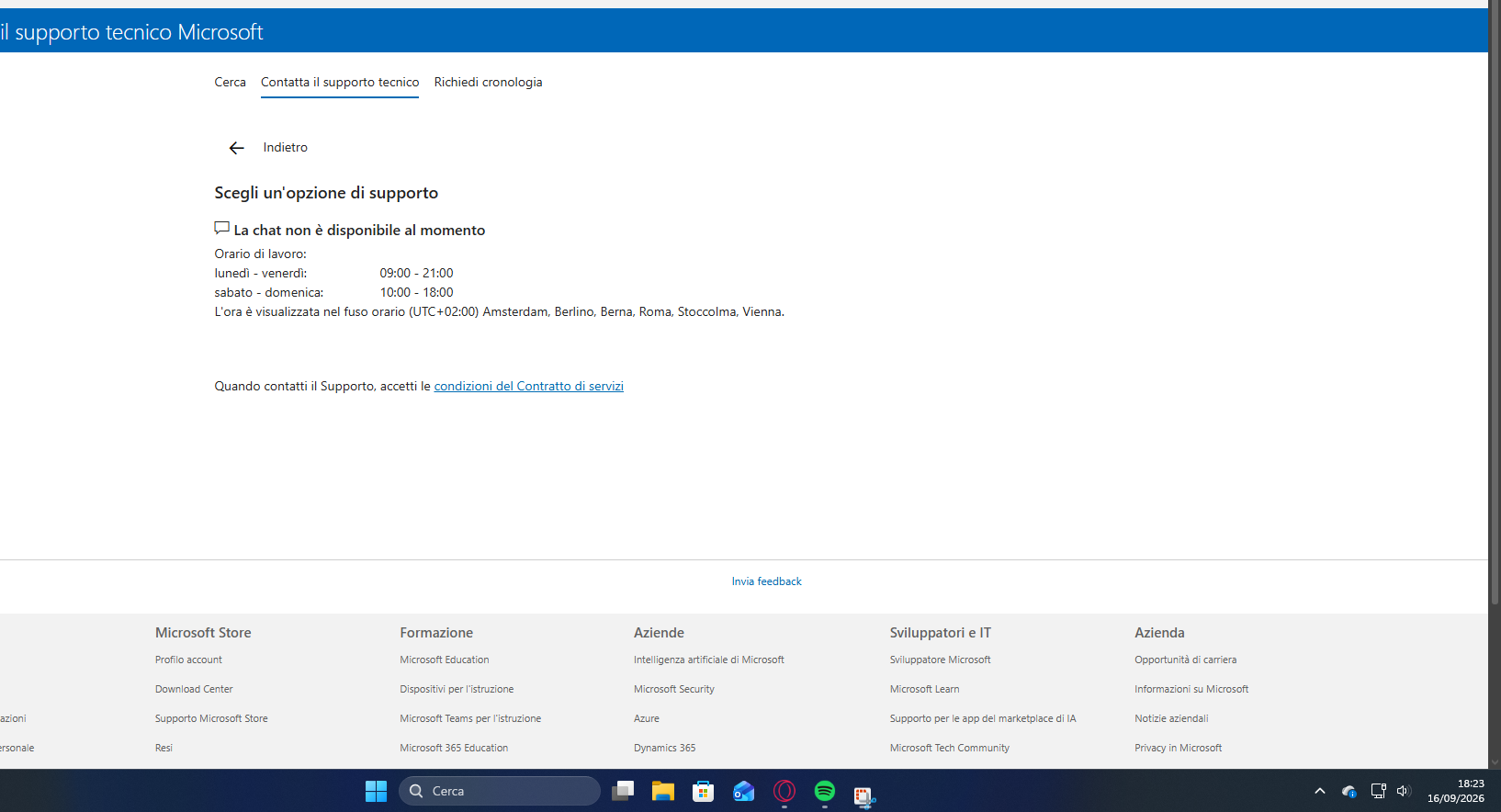Open Download Center footer link
Screen dimensions: 1501x812
click(x=194, y=689)
